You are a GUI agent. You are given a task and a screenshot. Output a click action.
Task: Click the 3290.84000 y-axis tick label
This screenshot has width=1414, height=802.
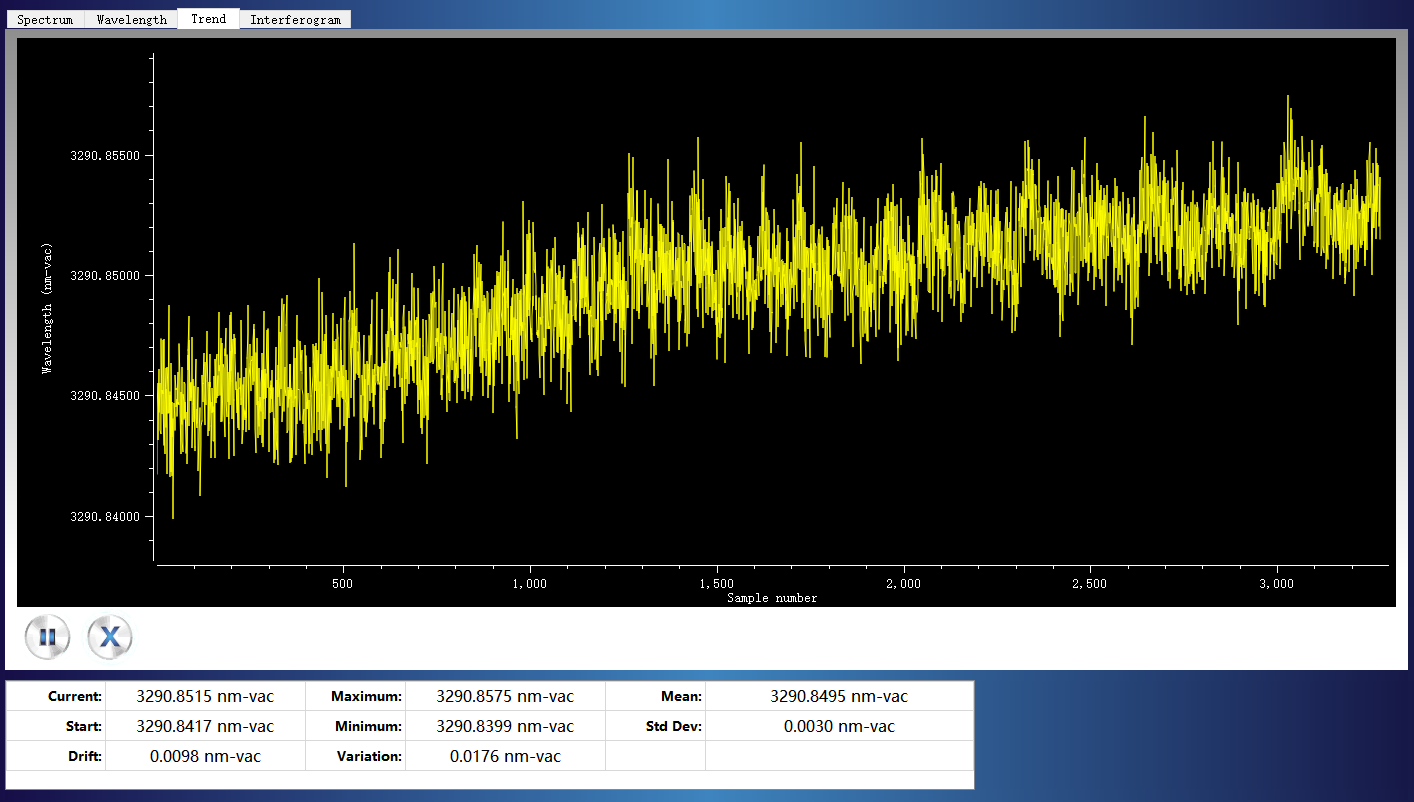pyautogui.click(x=104, y=517)
